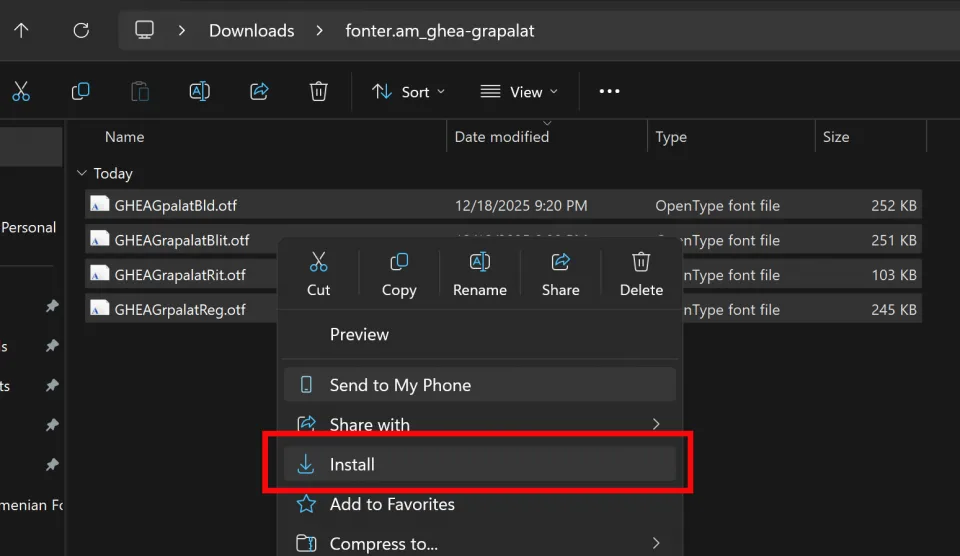Viewport: 960px width, 556px height.
Task: Click the phone icon beside Send to My Phone
Action: pyautogui.click(x=306, y=385)
